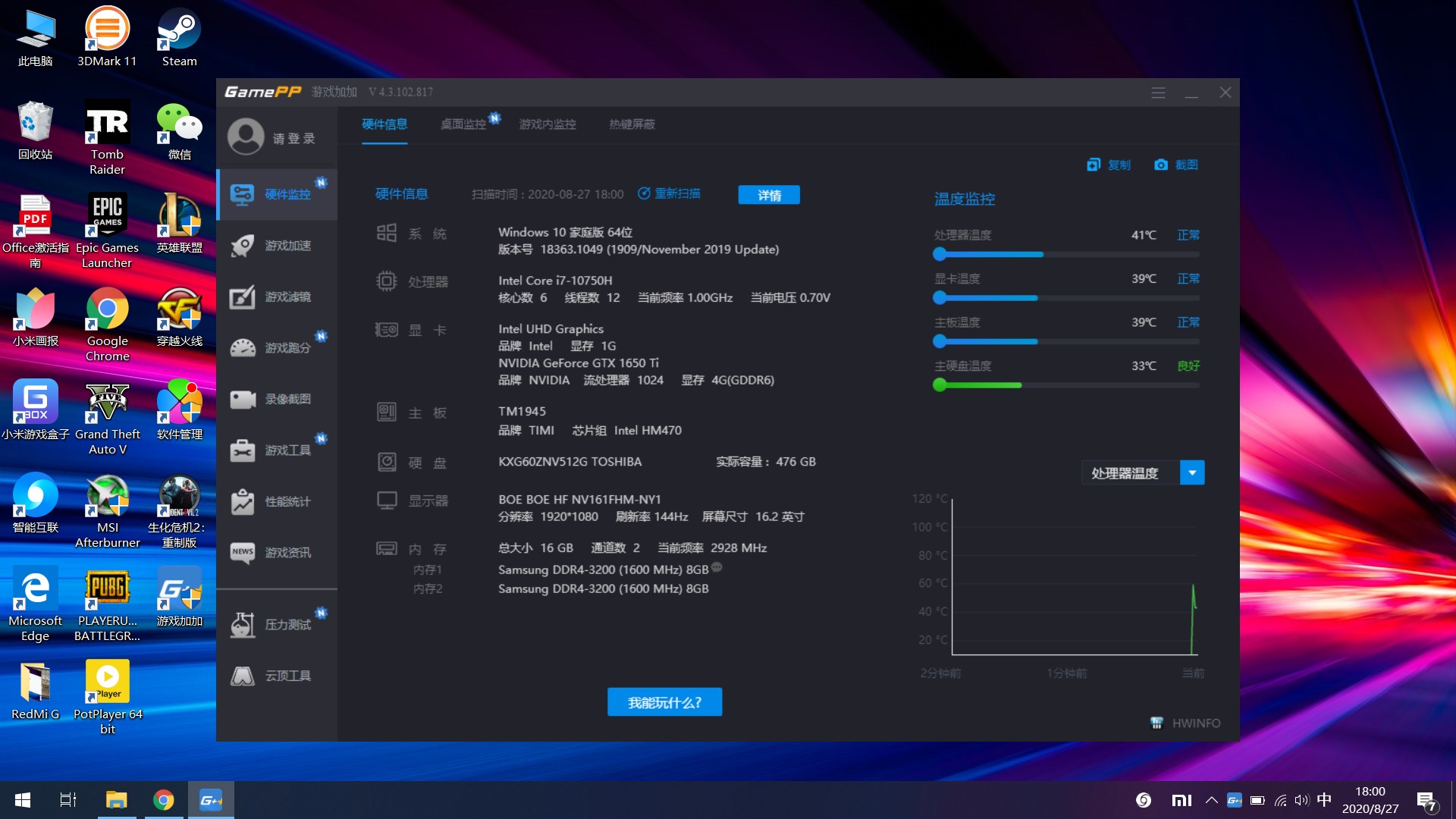View the 性能统计 performance statistics

coord(288,500)
